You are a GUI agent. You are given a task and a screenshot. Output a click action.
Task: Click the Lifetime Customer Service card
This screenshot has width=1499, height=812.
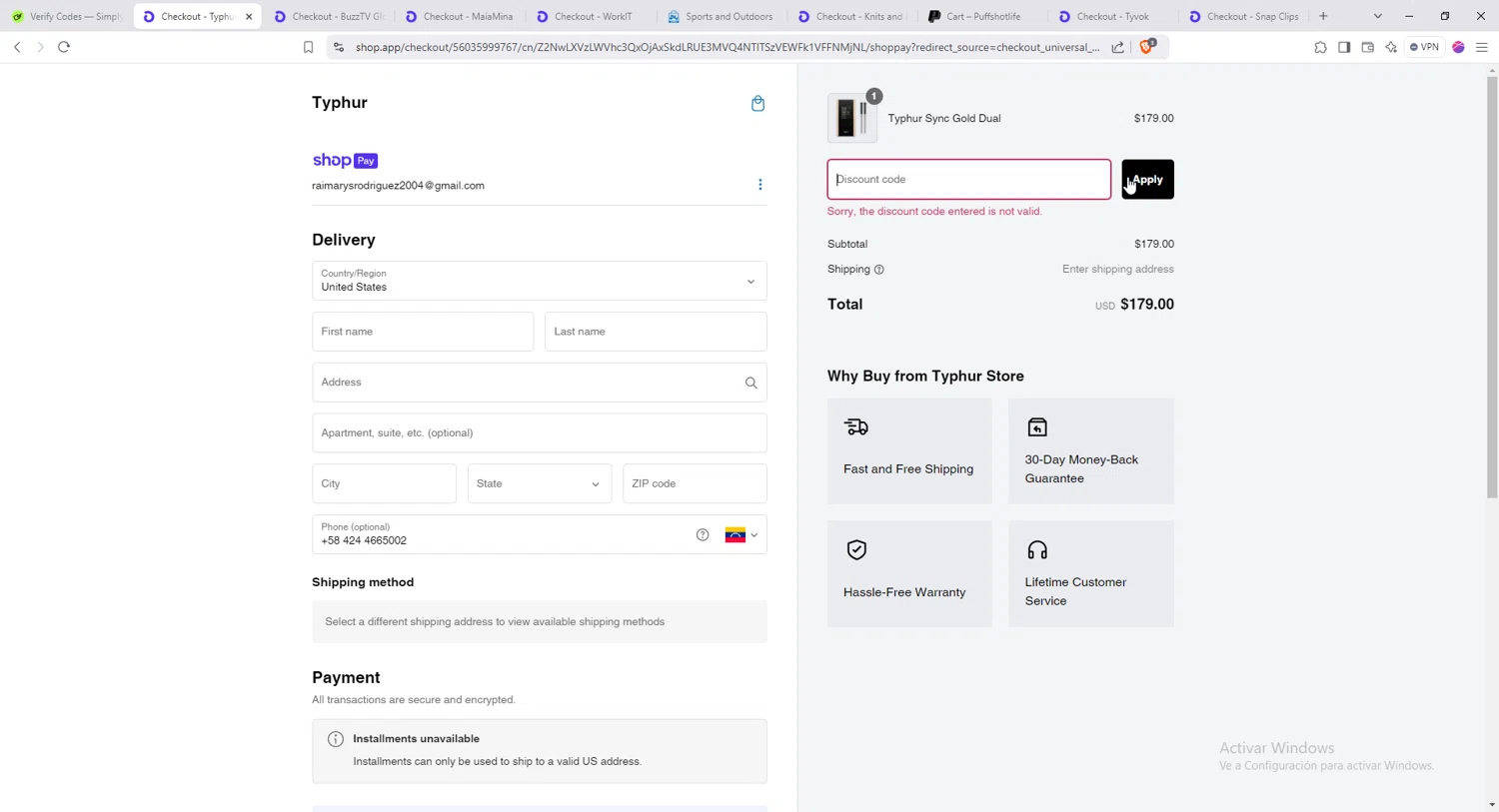(1091, 574)
